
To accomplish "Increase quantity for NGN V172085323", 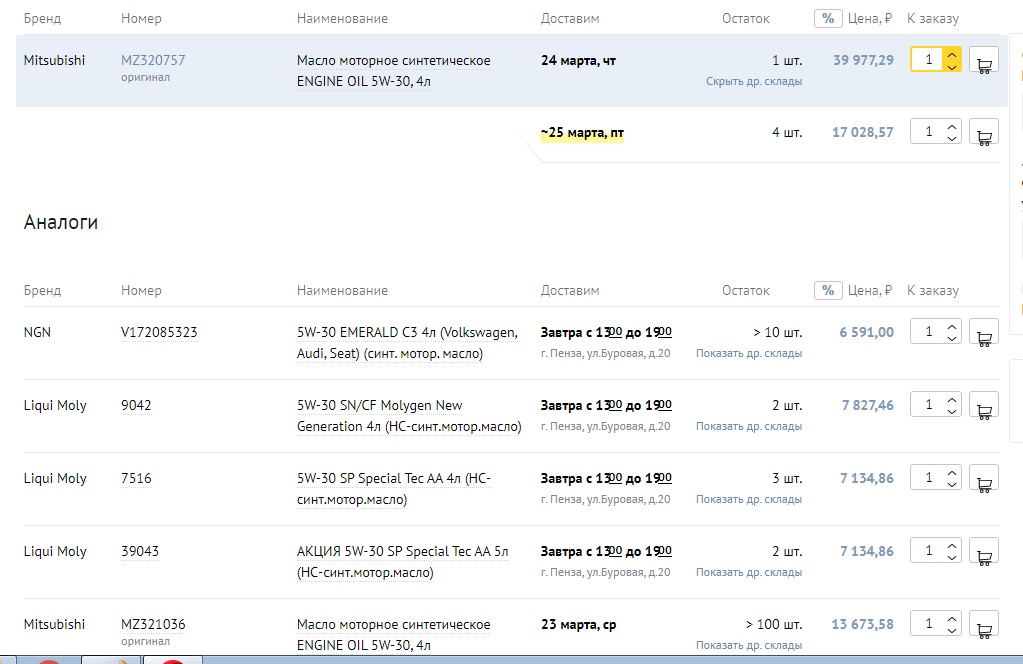I will [952, 326].
